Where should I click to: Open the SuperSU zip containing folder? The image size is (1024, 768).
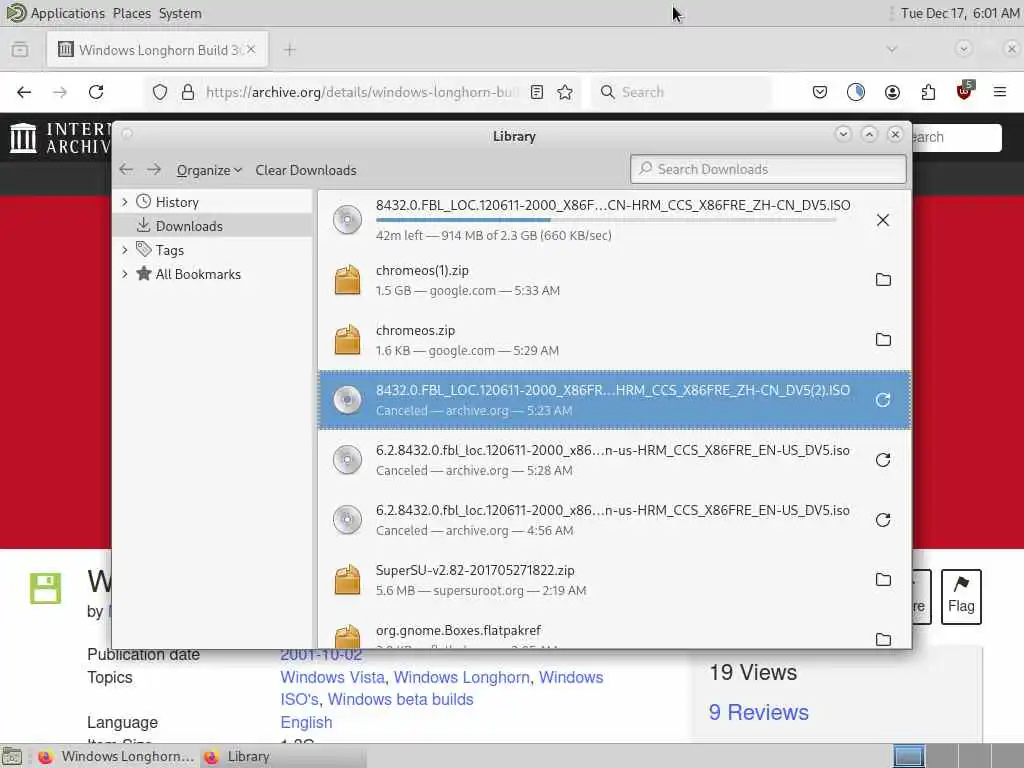pyautogui.click(x=883, y=579)
